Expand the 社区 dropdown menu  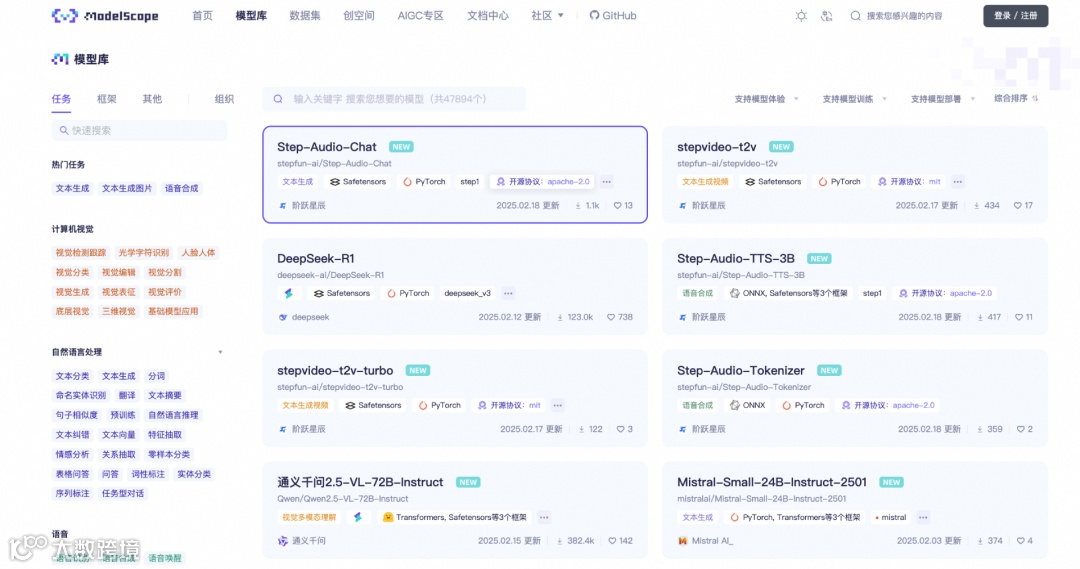pyautogui.click(x=548, y=16)
